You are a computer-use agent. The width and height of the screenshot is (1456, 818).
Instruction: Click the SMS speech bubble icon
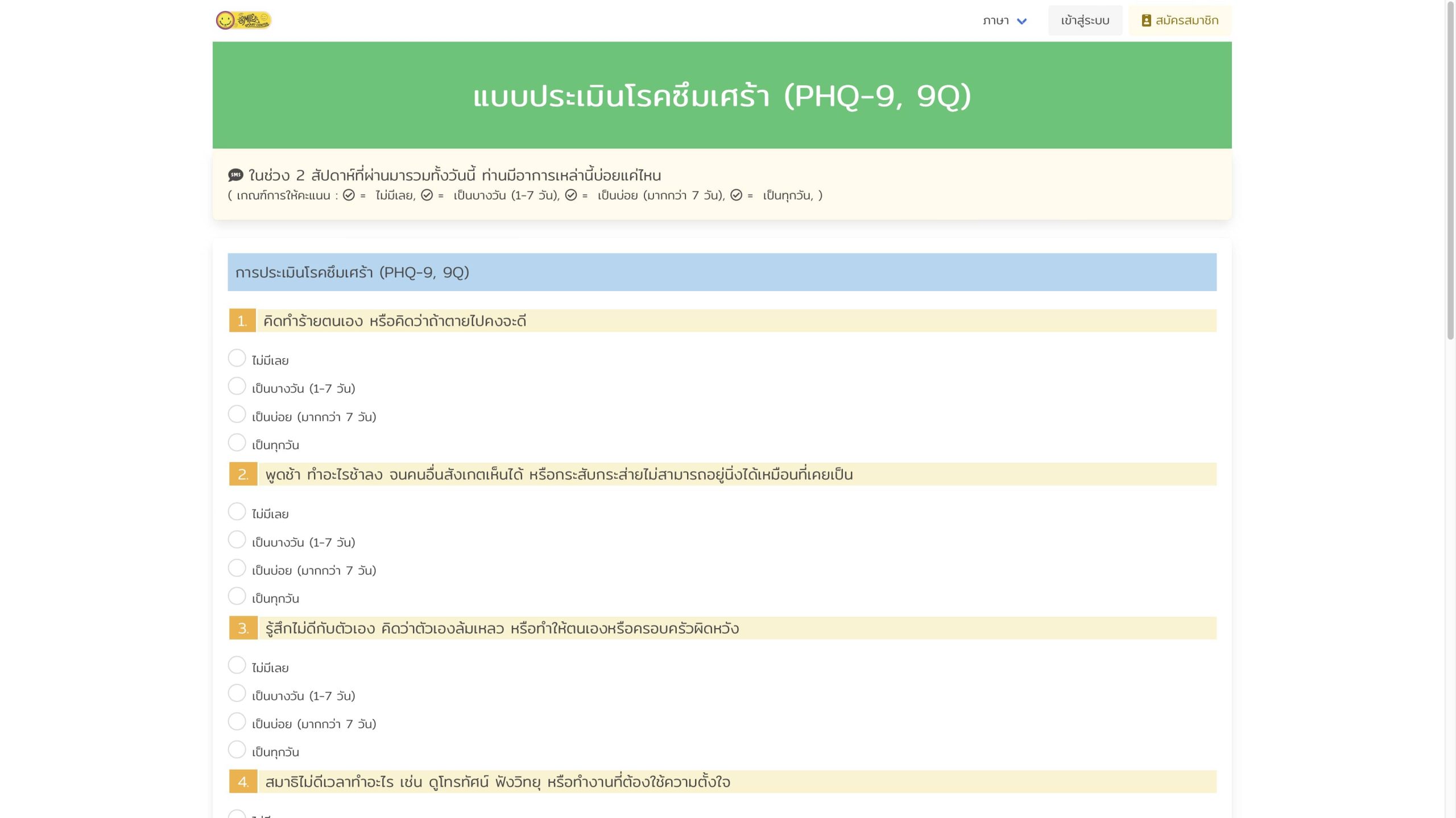235,175
